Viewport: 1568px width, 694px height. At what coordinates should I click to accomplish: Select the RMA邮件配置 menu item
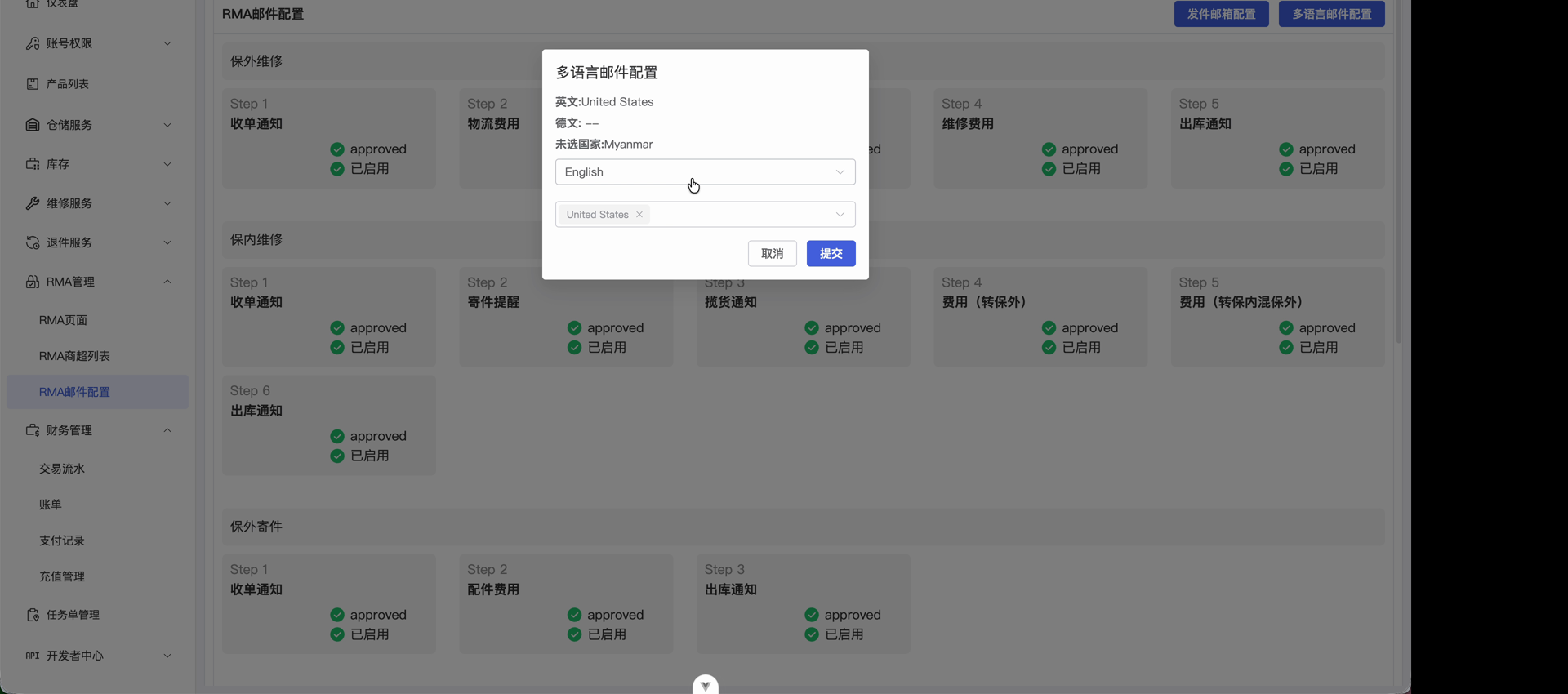[x=97, y=392]
